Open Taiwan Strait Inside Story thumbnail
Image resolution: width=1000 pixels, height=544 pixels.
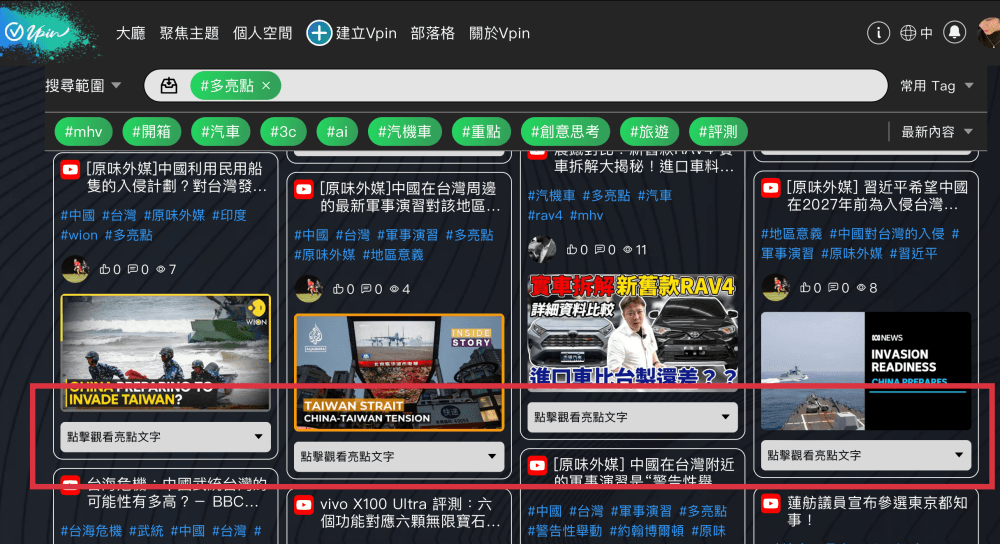click(399, 372)
